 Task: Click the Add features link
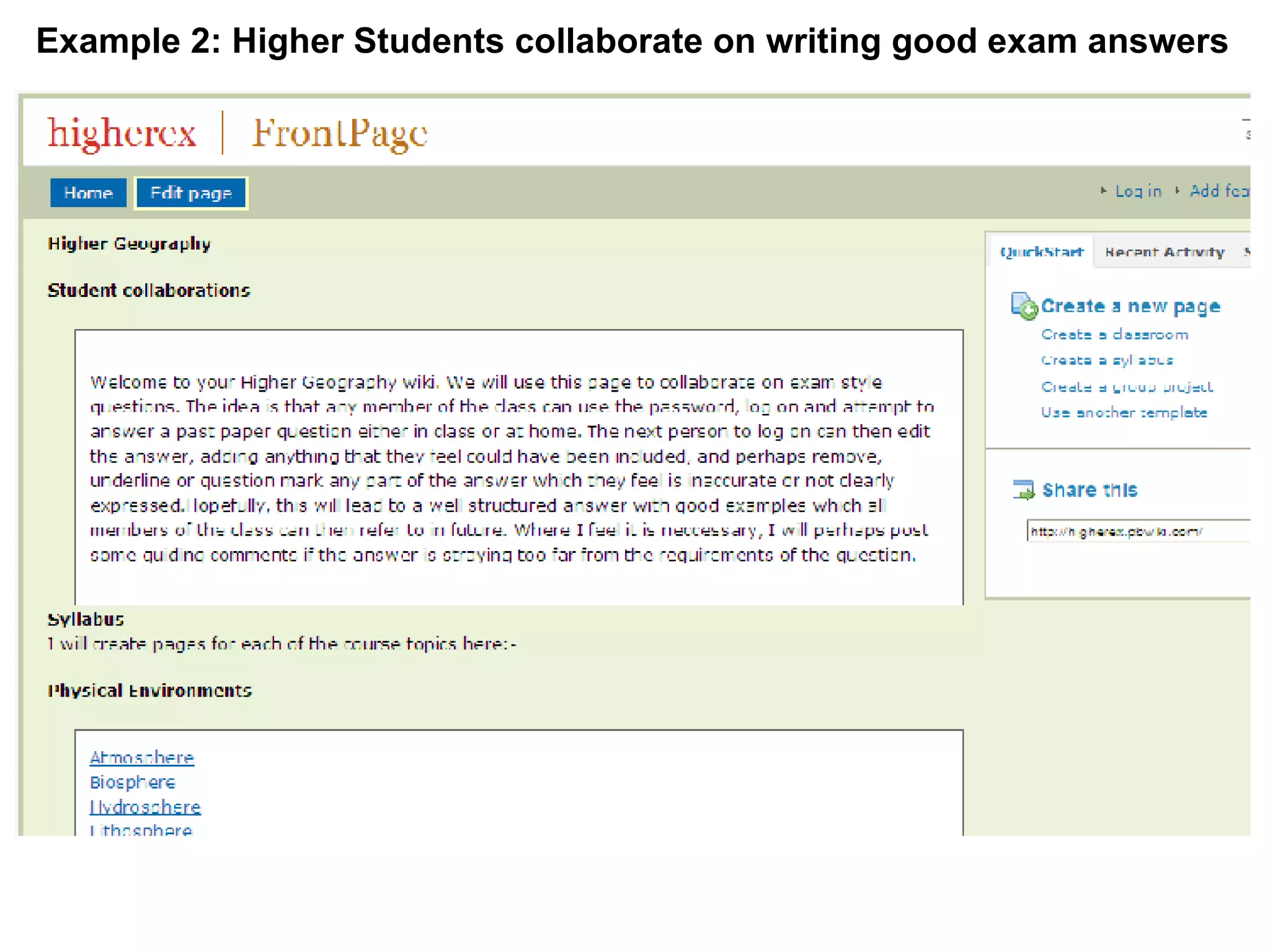(1219, 191)
